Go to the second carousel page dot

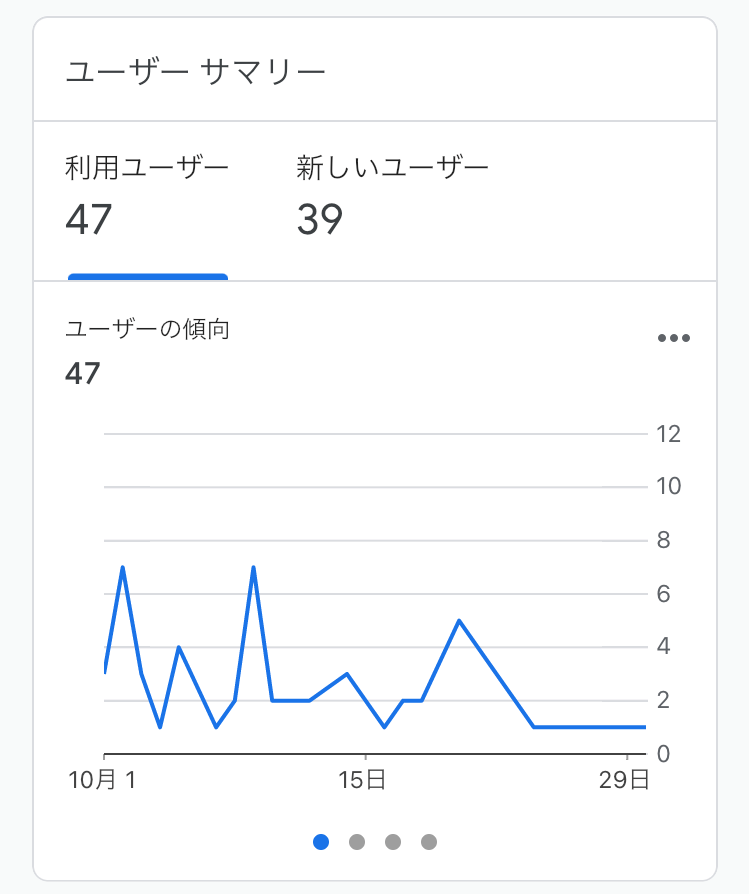(x=357, y=842)
